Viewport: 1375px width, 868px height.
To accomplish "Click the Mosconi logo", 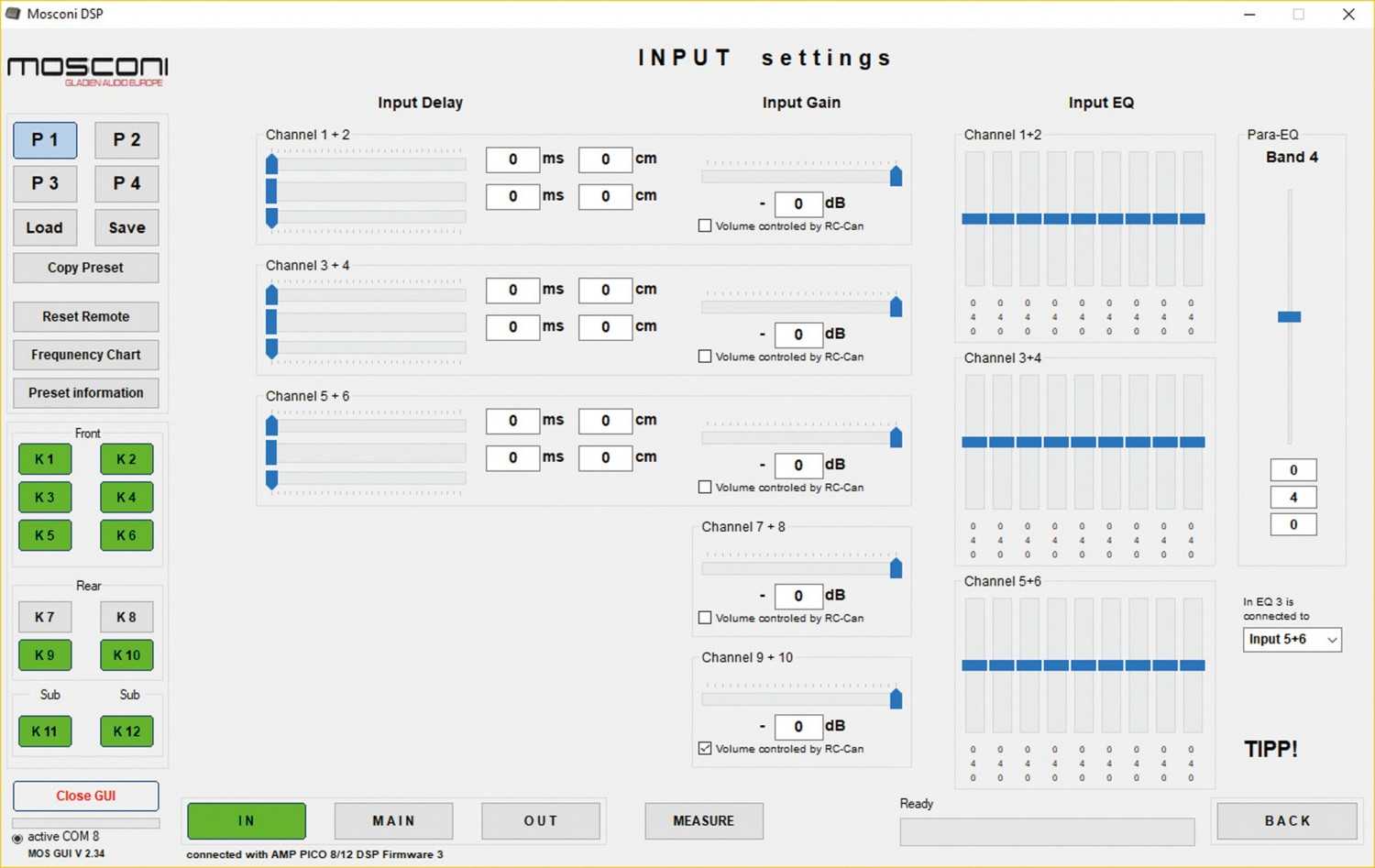I will click(x=88, y=71).
